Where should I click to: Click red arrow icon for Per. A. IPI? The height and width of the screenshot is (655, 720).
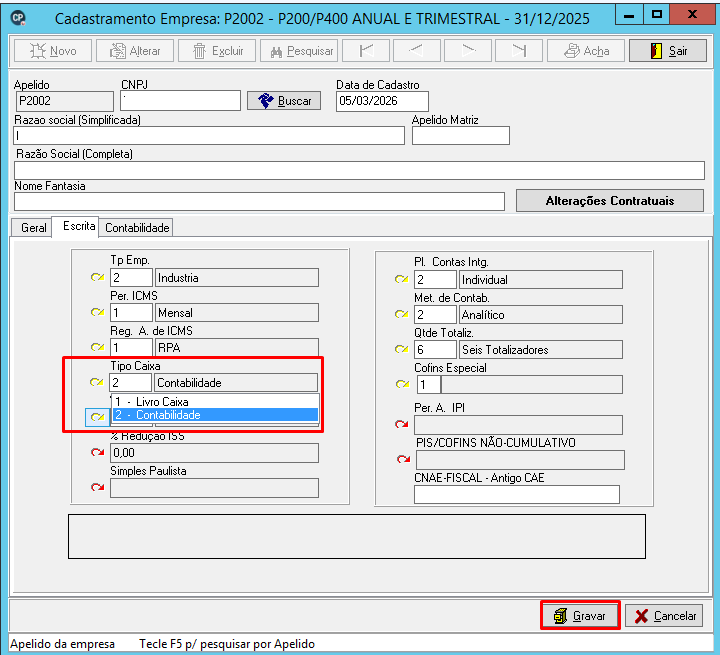(x=402, y=424)
